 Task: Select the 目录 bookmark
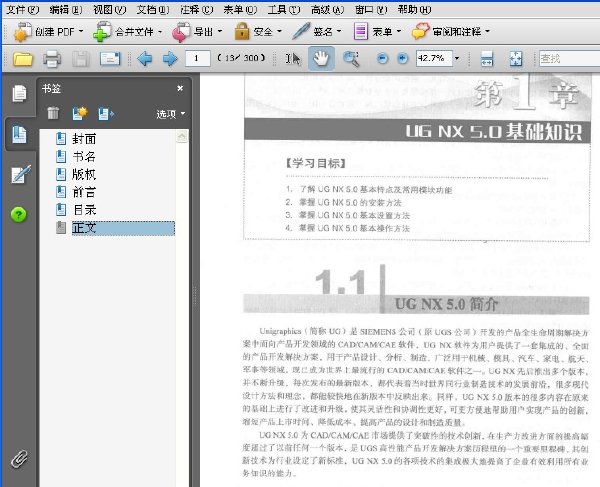tap(84, 210)
